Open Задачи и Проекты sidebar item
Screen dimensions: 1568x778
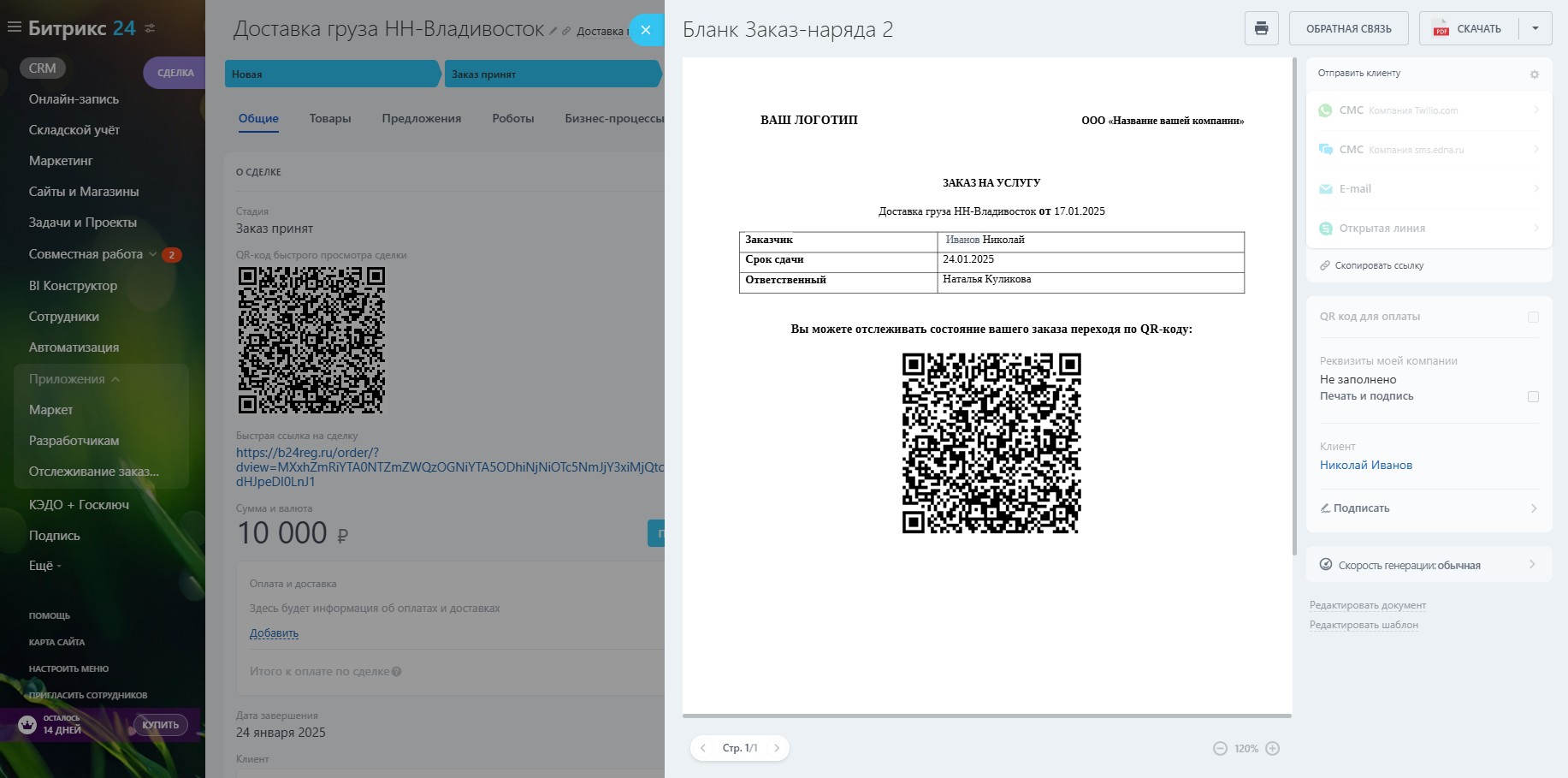click(83, 223)
